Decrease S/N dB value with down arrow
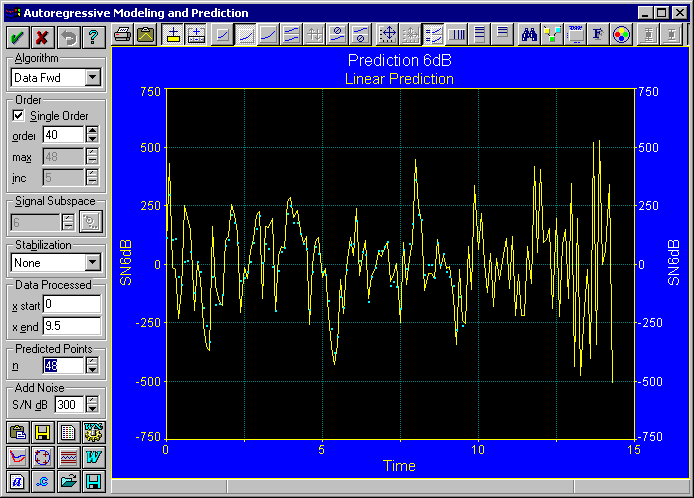The image size is (694, 498). (92, 408)
